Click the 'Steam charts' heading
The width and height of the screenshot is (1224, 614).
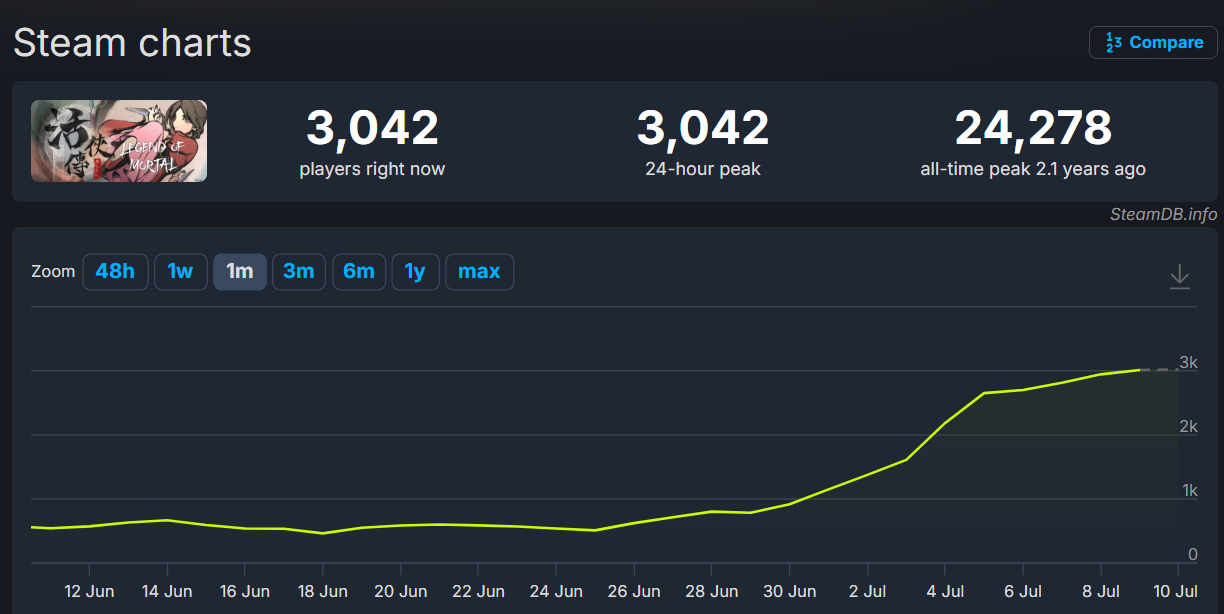click(x=132, y=43)
